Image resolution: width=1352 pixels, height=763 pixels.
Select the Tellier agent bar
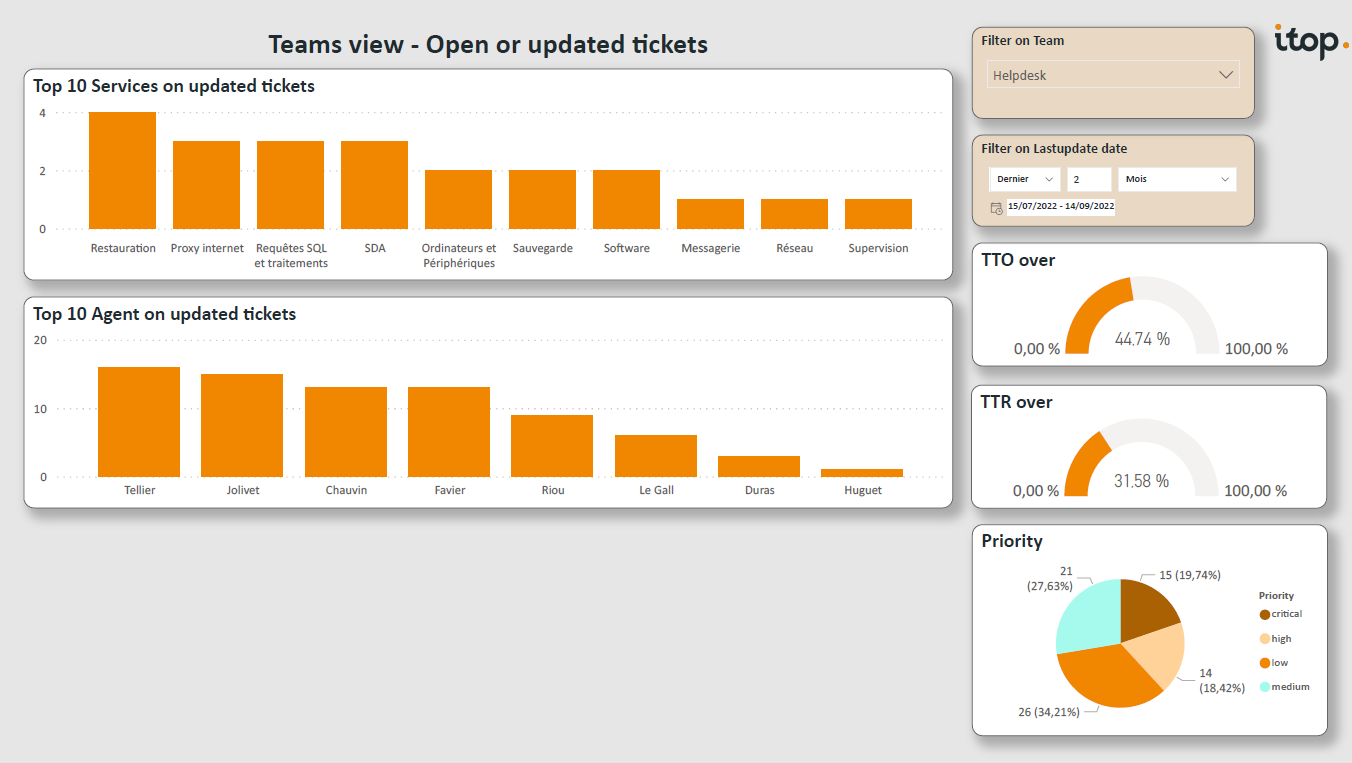[139, 422]
